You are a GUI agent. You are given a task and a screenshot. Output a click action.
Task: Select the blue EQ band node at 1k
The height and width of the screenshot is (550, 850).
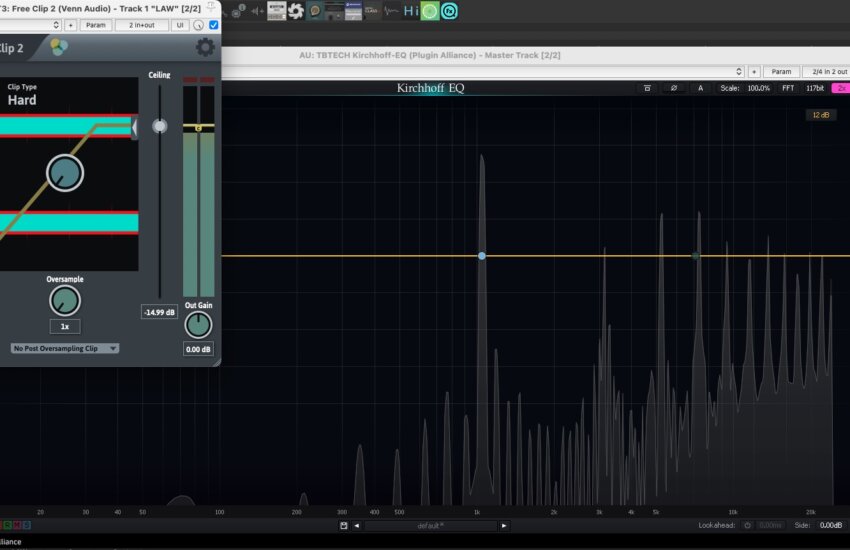(x=482, y=256)
